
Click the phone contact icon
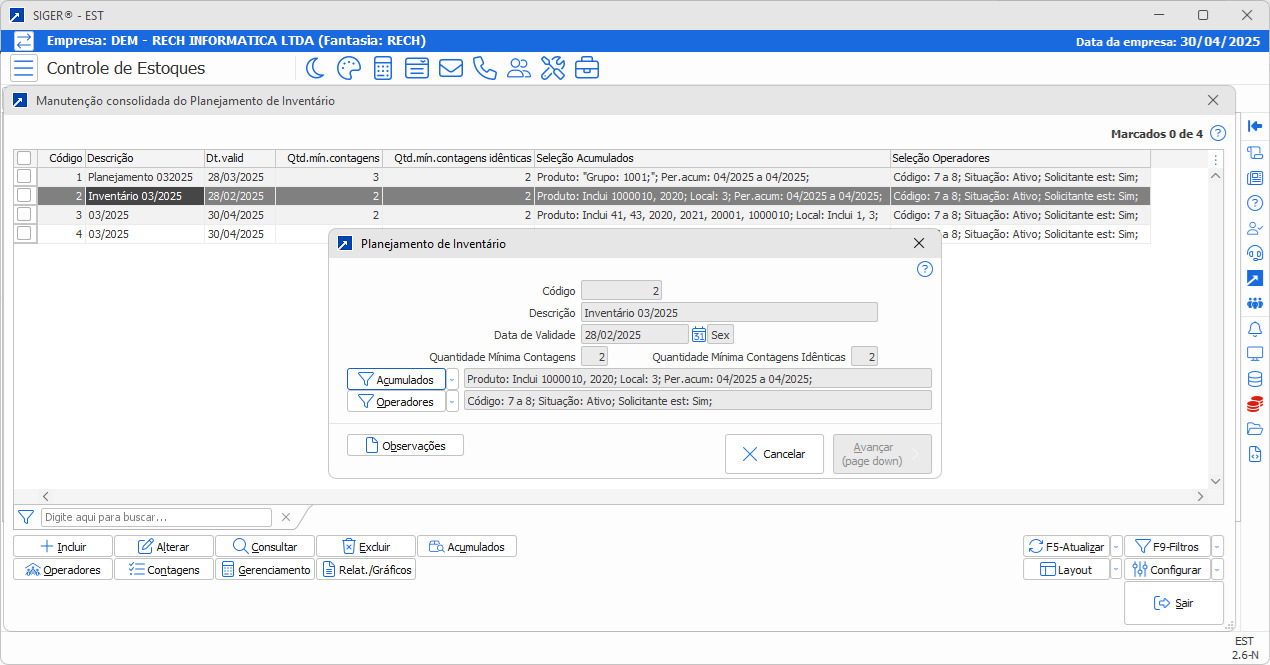[x=485, y=68]
